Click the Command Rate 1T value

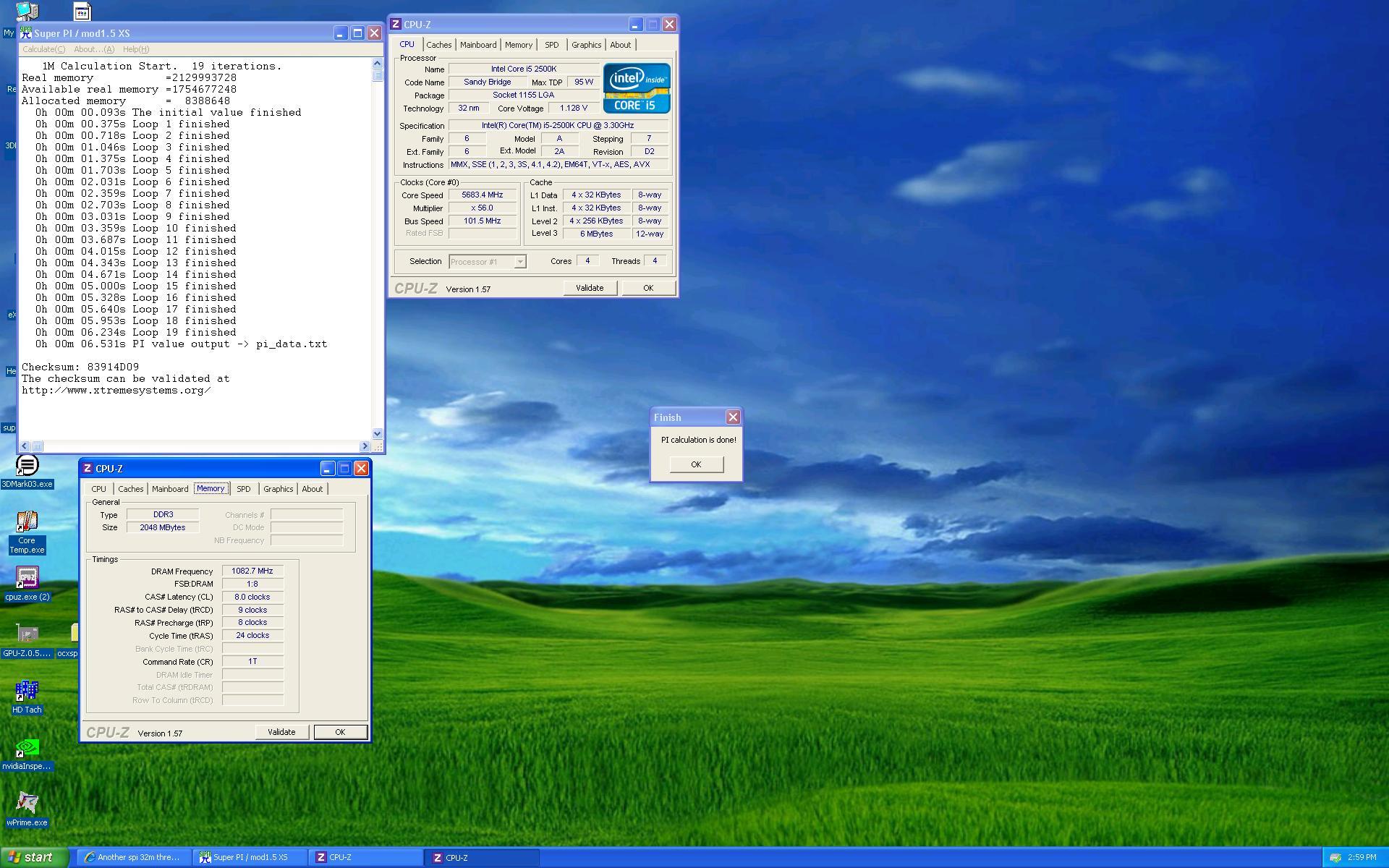tap(252, 662)
